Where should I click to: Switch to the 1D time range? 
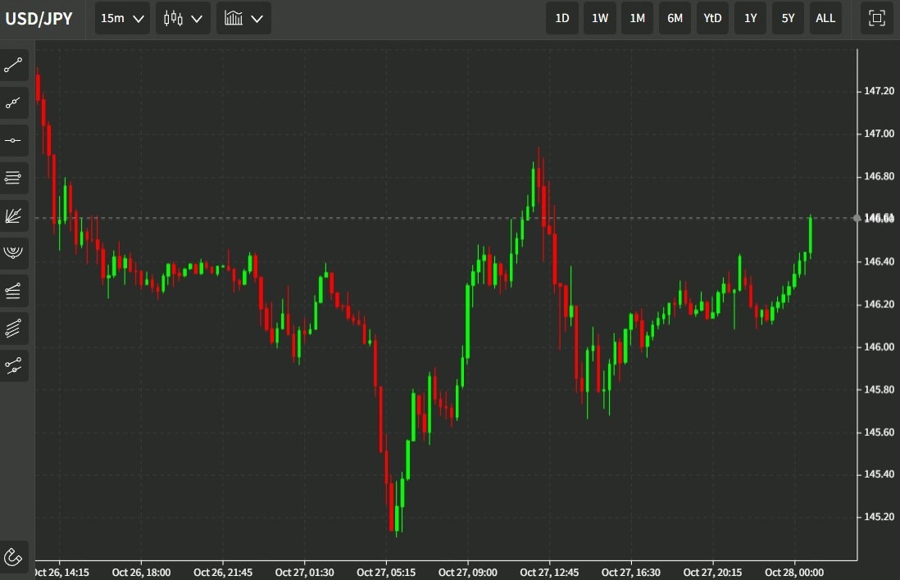click(562, 17)
